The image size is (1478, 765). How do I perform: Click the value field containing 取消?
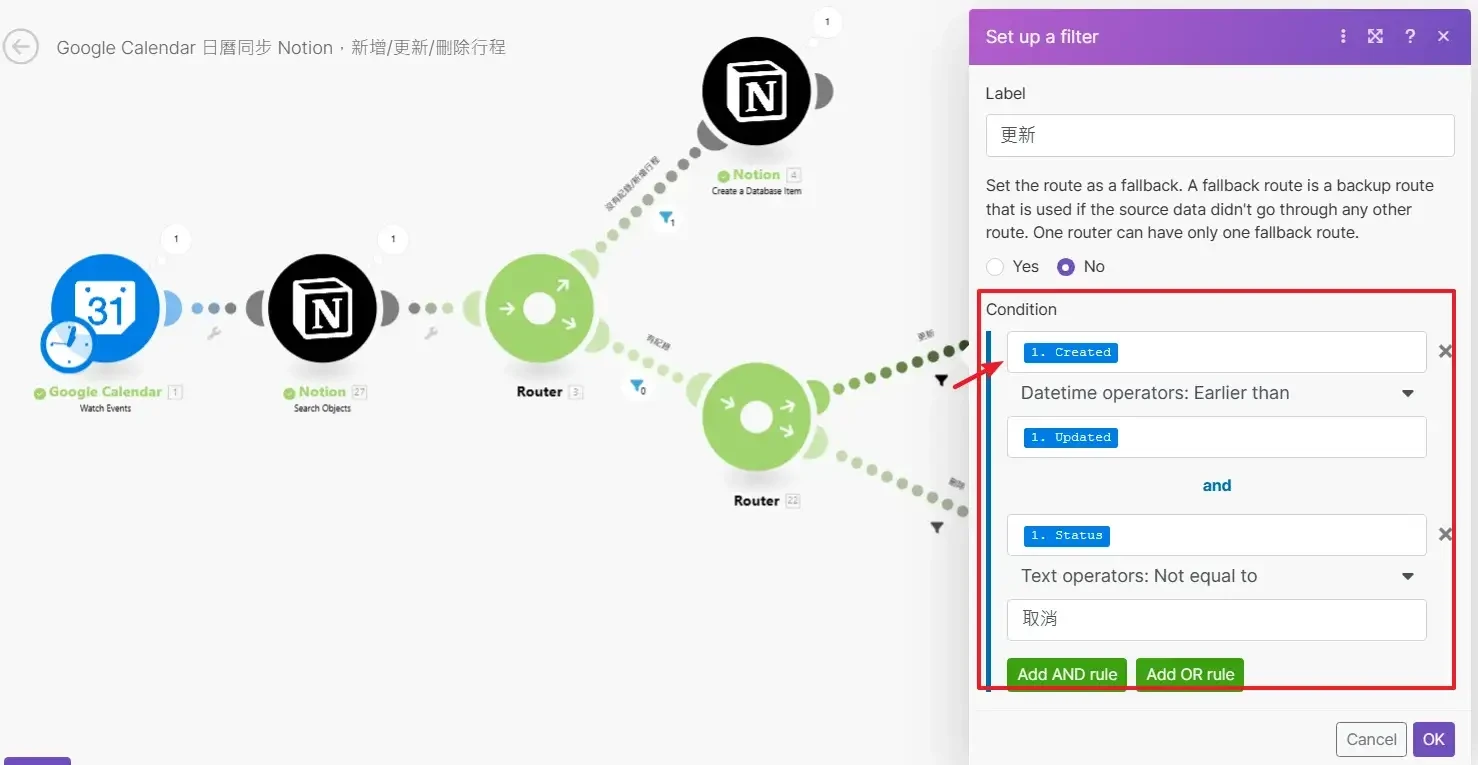coord(1217,619)
